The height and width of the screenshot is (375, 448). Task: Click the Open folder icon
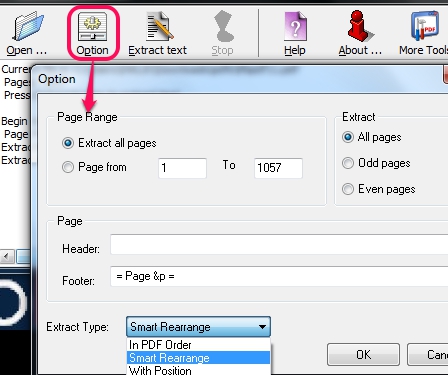(x=28, y=26)
